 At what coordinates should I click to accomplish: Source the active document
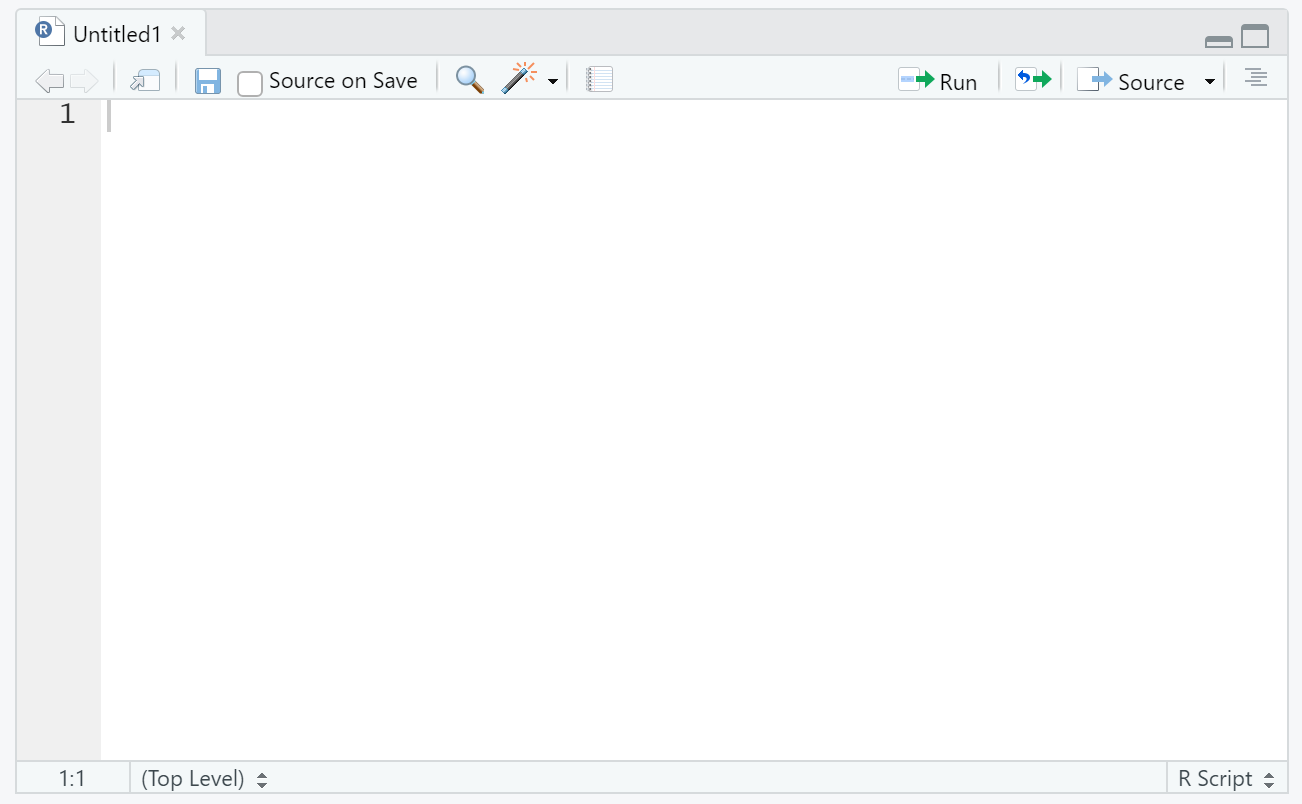point(1131,81)
